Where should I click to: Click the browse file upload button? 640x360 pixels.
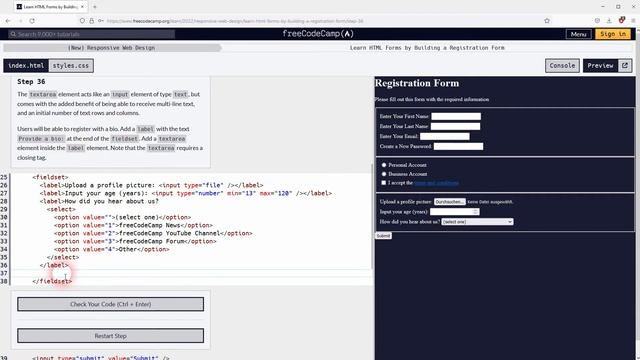(449, 202)
